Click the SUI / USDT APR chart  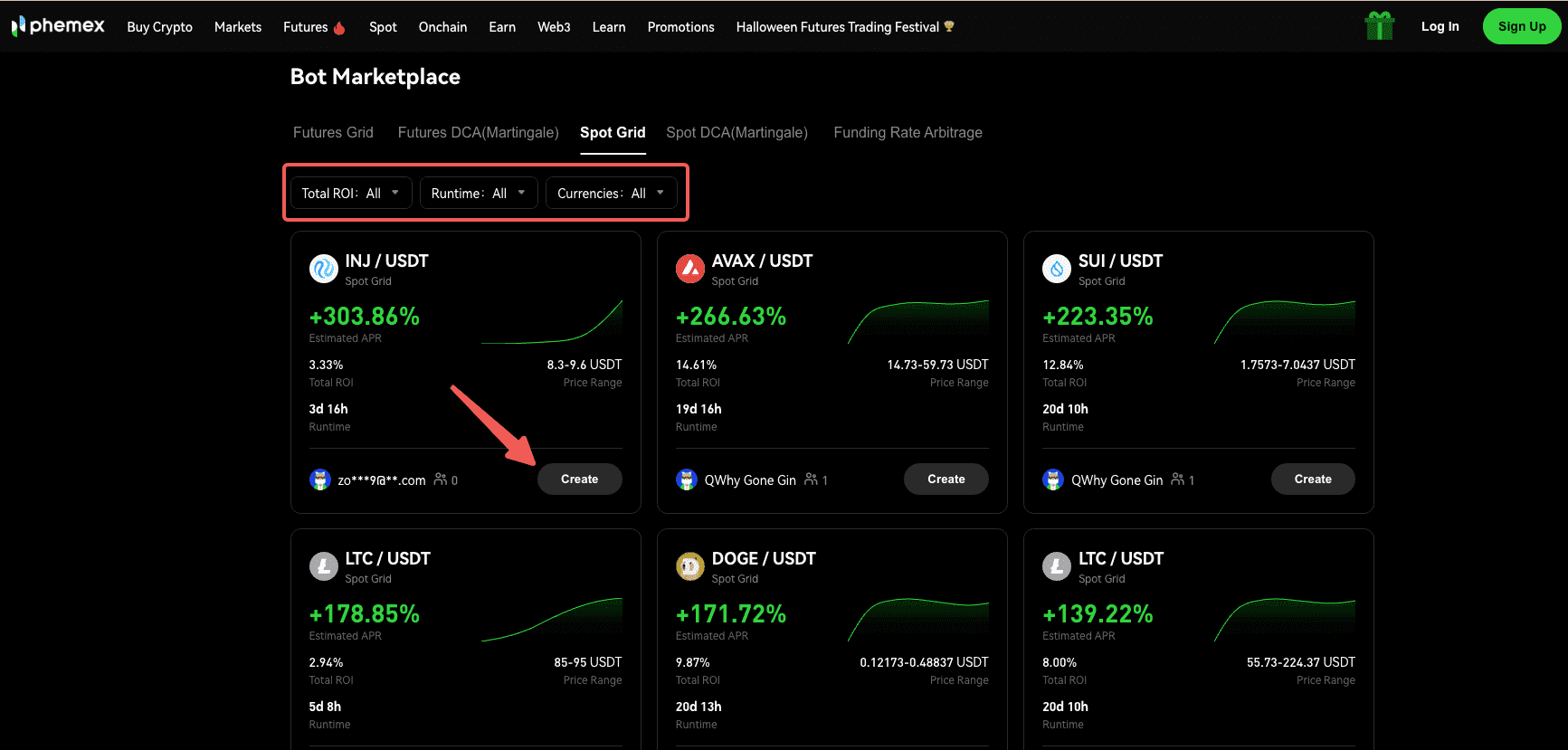point(1284,322)
